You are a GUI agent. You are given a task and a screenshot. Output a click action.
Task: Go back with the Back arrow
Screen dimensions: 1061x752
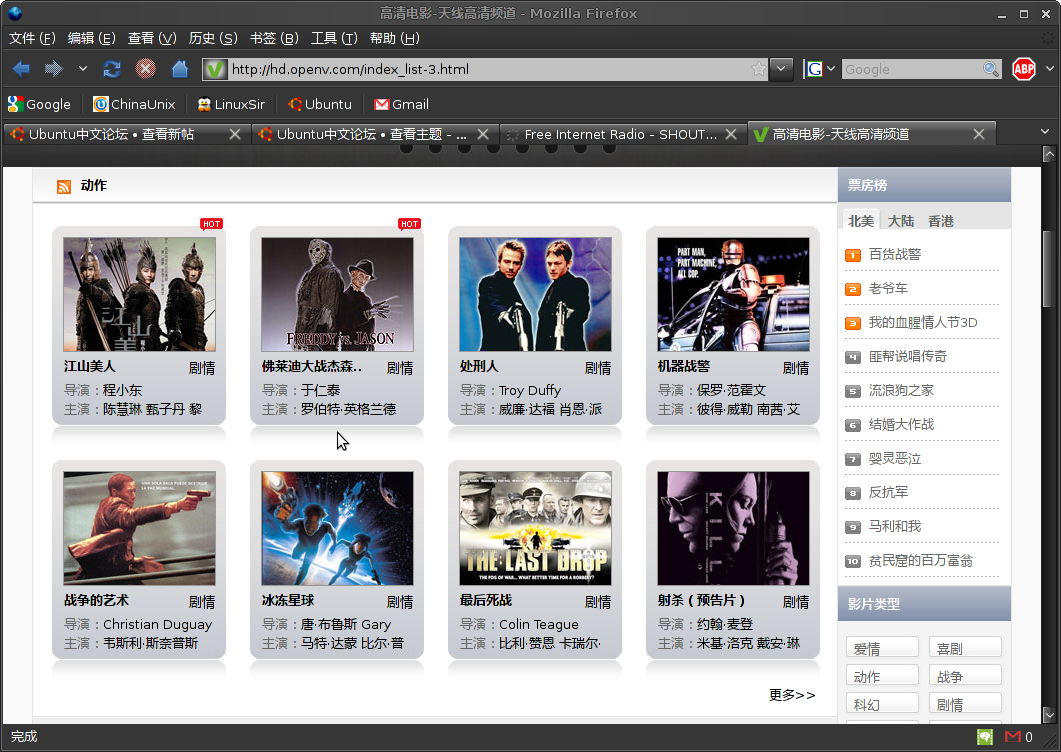pos(21,68)
